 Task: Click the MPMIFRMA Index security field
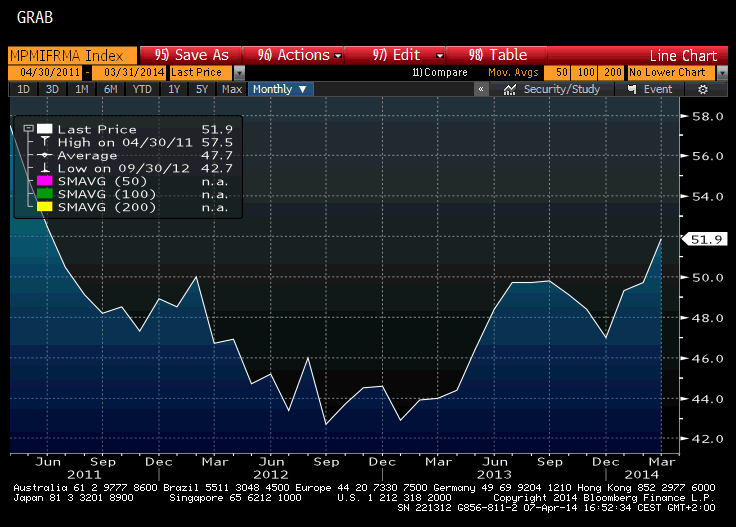(x=73, y=55)
